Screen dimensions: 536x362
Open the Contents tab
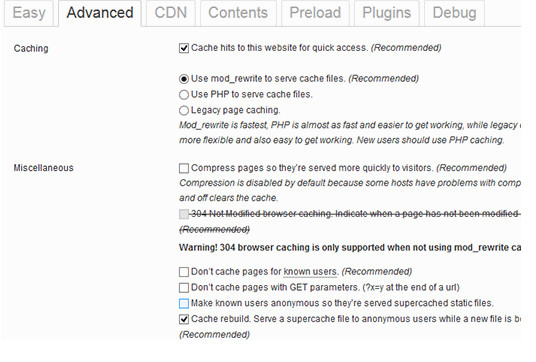pos(238,13)
